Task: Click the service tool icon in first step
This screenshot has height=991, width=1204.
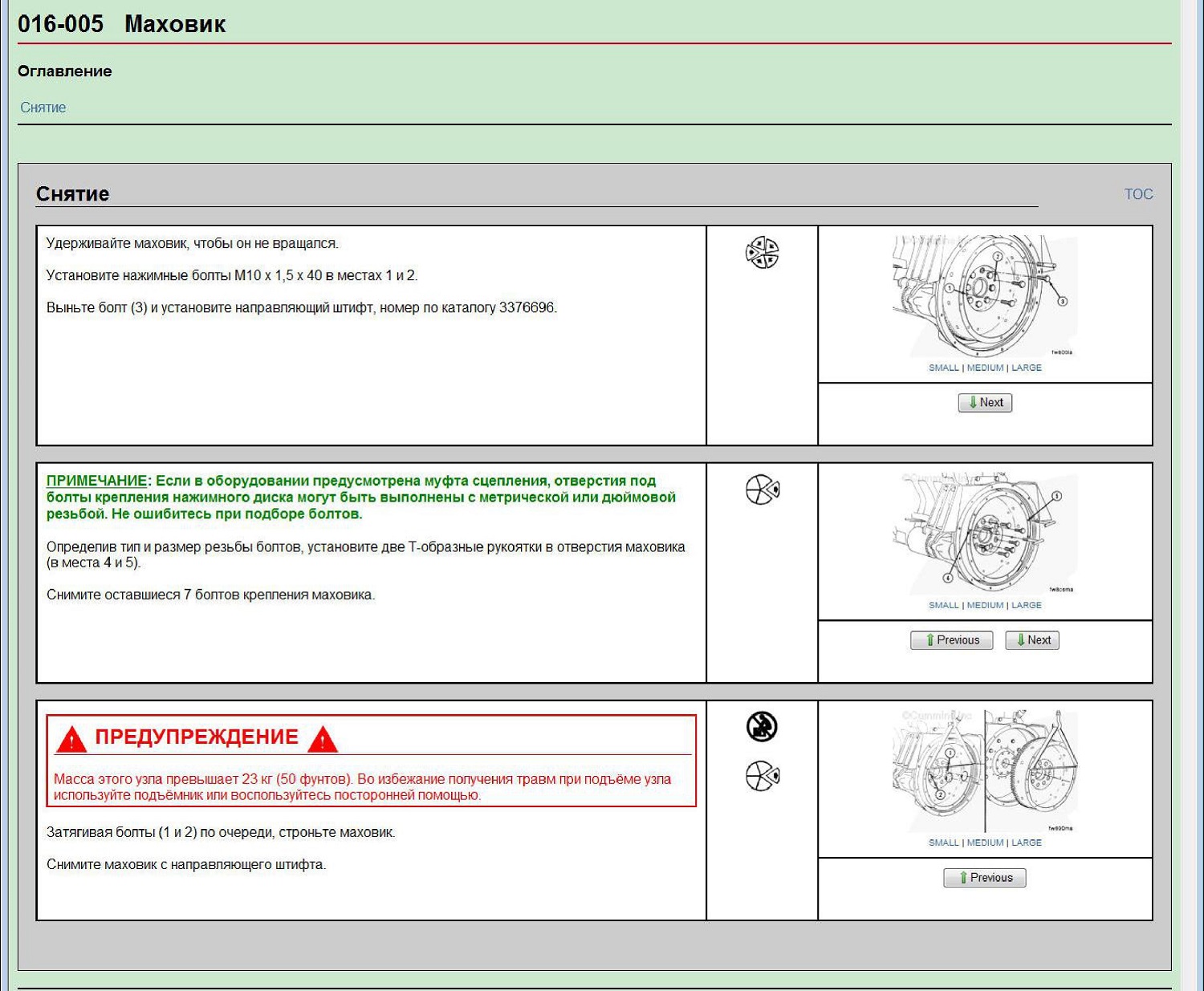Action: [x=762, y=253]
